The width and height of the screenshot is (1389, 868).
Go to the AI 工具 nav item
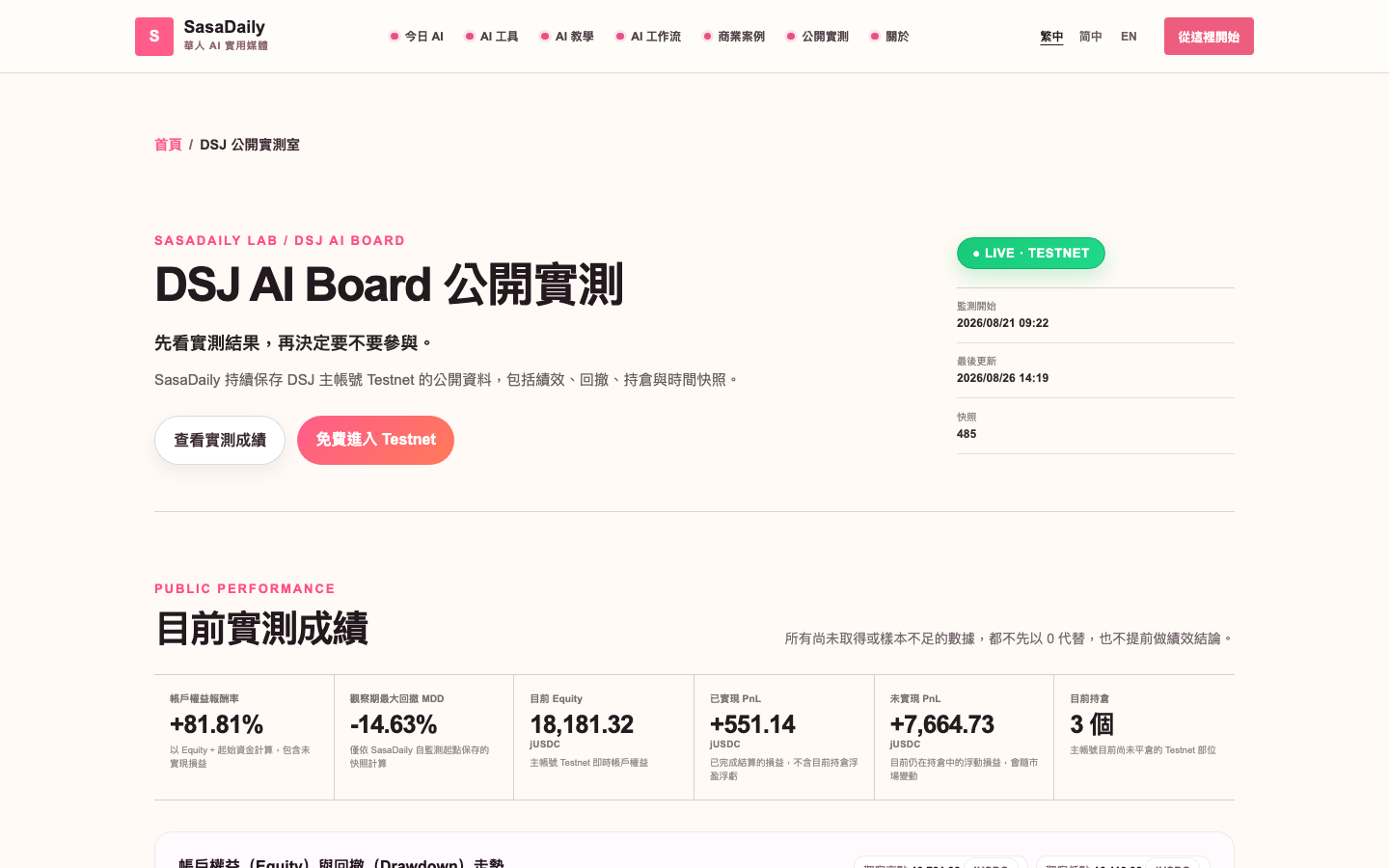(491, 37)
